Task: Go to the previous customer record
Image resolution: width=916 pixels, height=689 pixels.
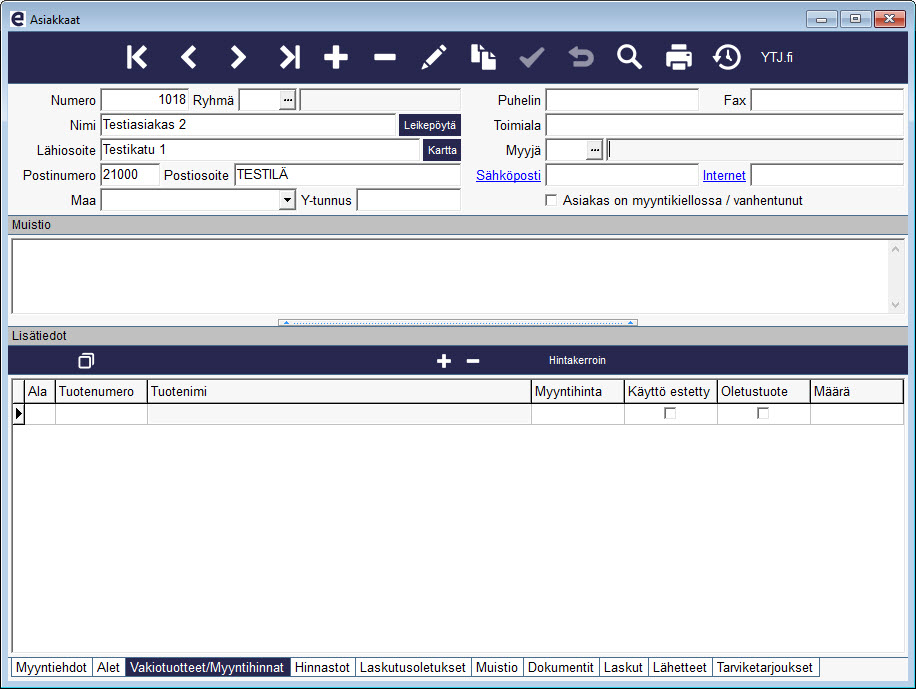Action: pos(188,57)
